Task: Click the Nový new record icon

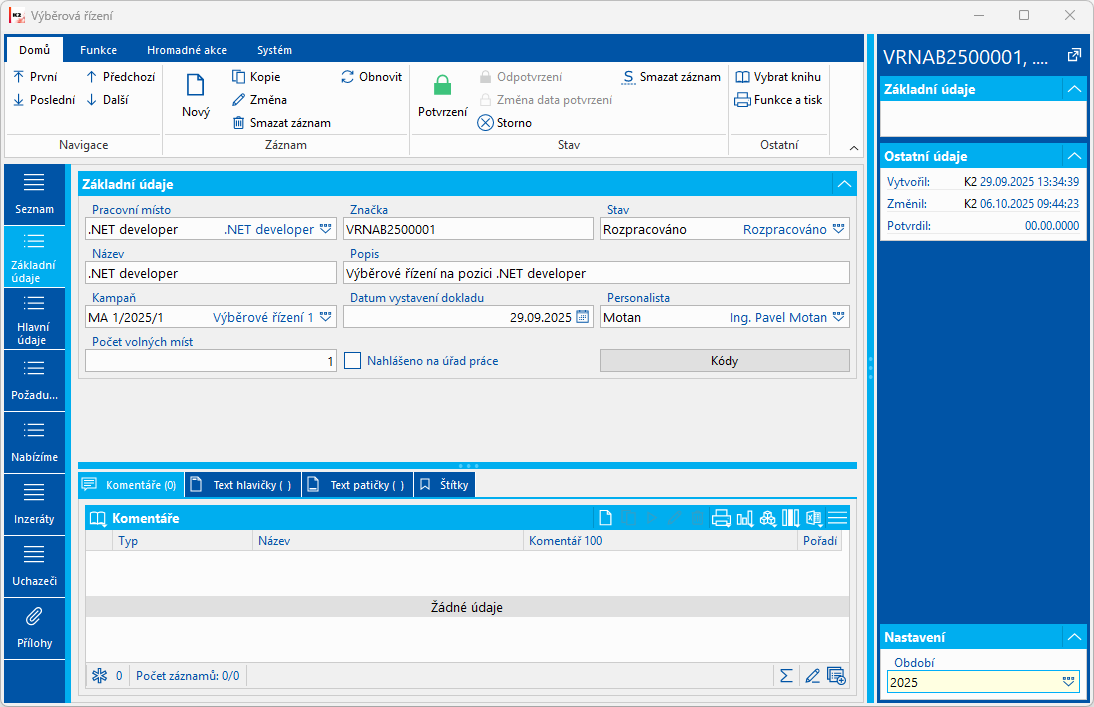Action: [x=195, y=85]
